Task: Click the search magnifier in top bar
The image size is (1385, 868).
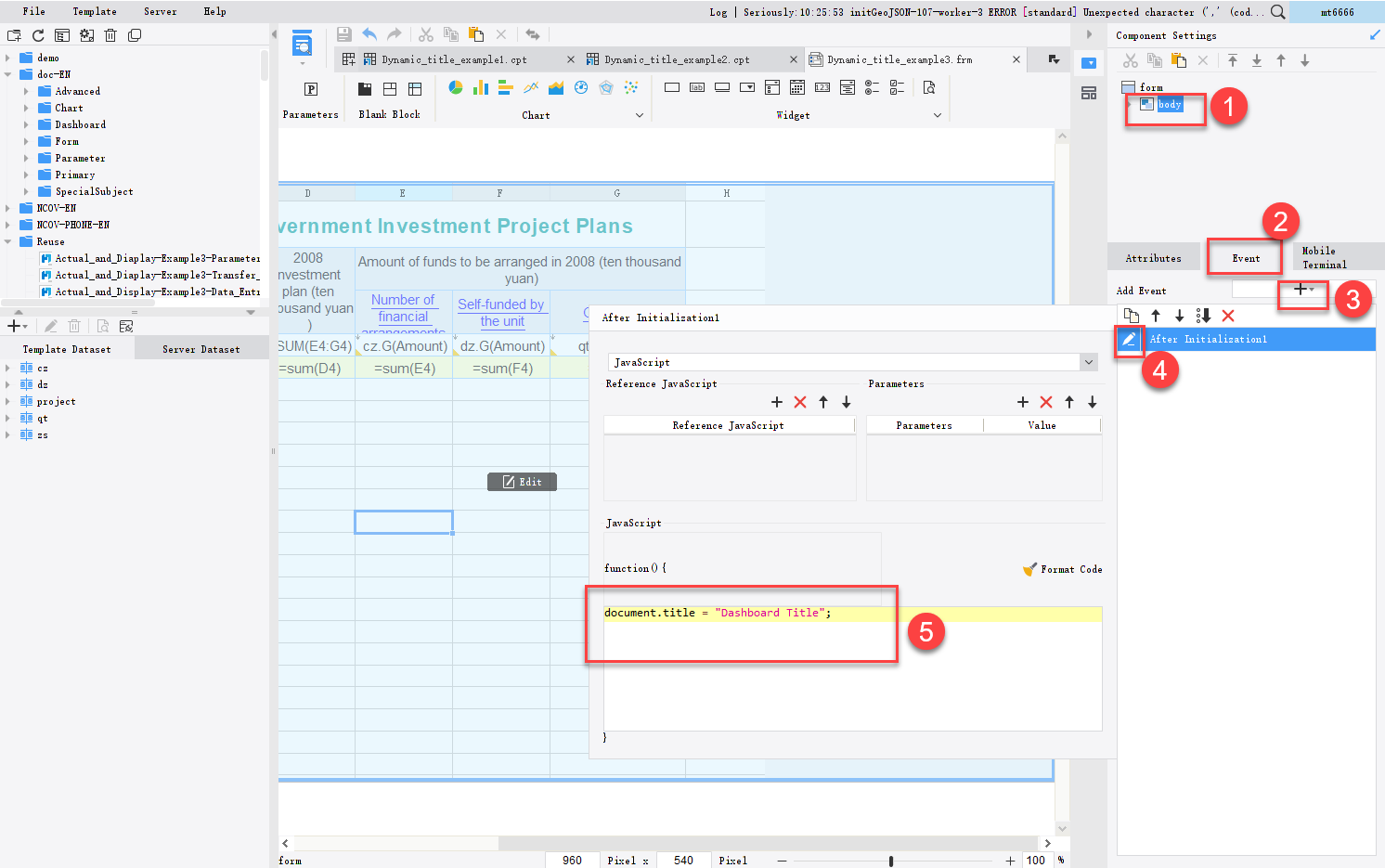Action: tap(1278, 12)
